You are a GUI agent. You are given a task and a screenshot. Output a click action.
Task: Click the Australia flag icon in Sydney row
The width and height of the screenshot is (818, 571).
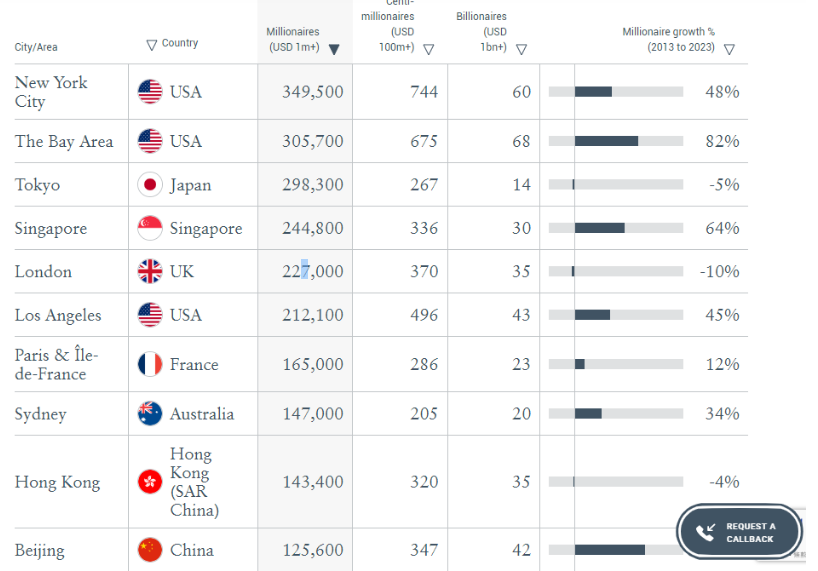tap(150, 414)
